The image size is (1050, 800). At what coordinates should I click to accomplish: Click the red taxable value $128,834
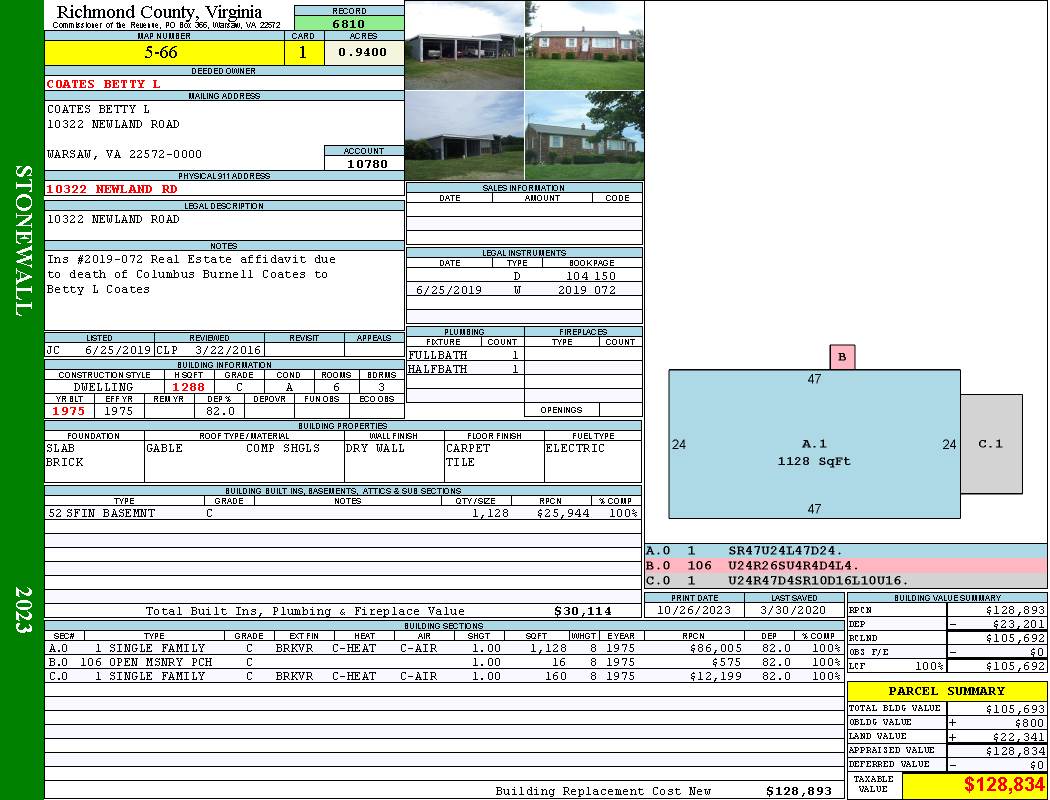pyautogui.click(x=1003, y=784)
